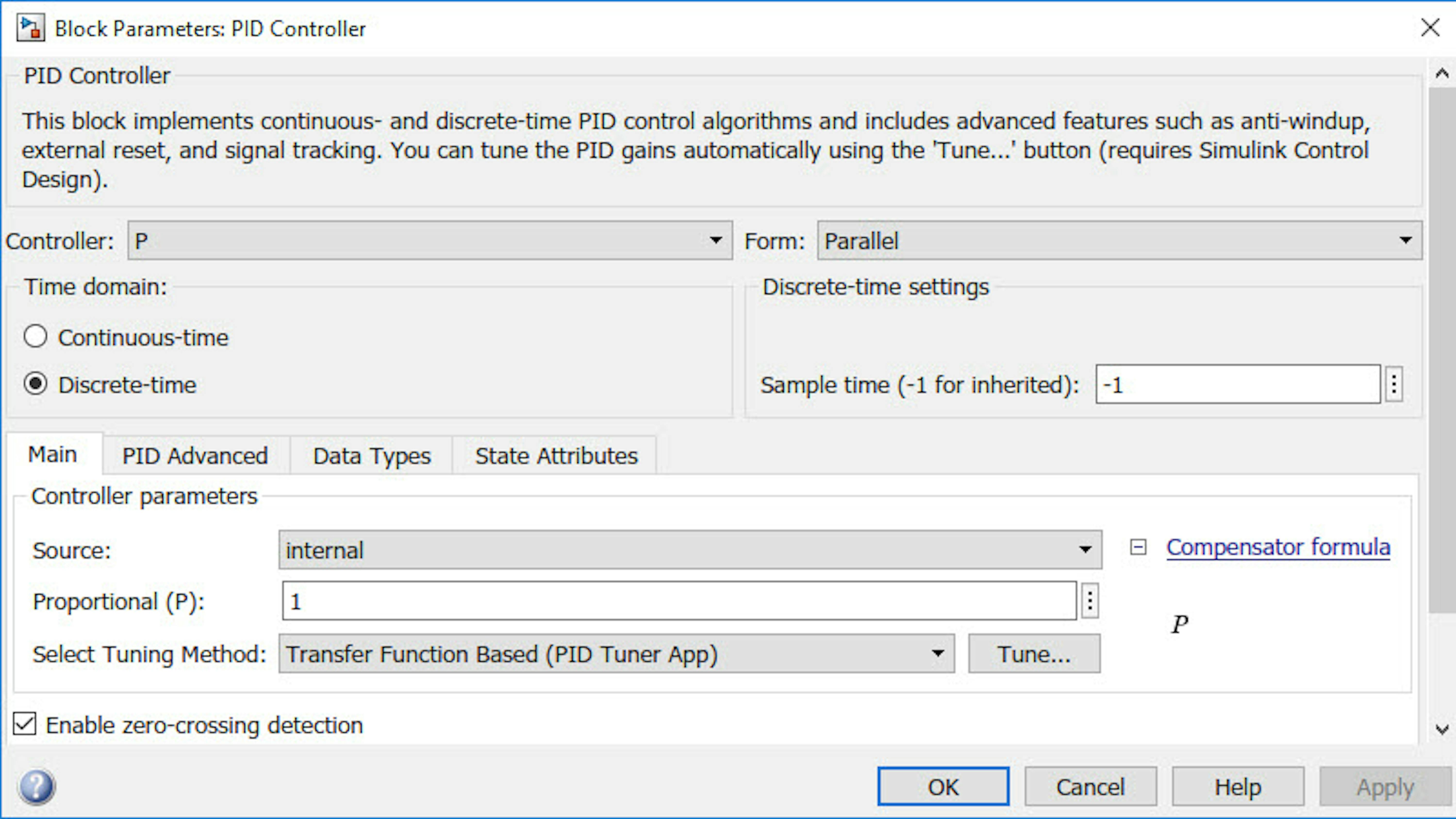Click the 'Discrete-time settings' group label
The image size is (1456, 819).
coord(876,287)
